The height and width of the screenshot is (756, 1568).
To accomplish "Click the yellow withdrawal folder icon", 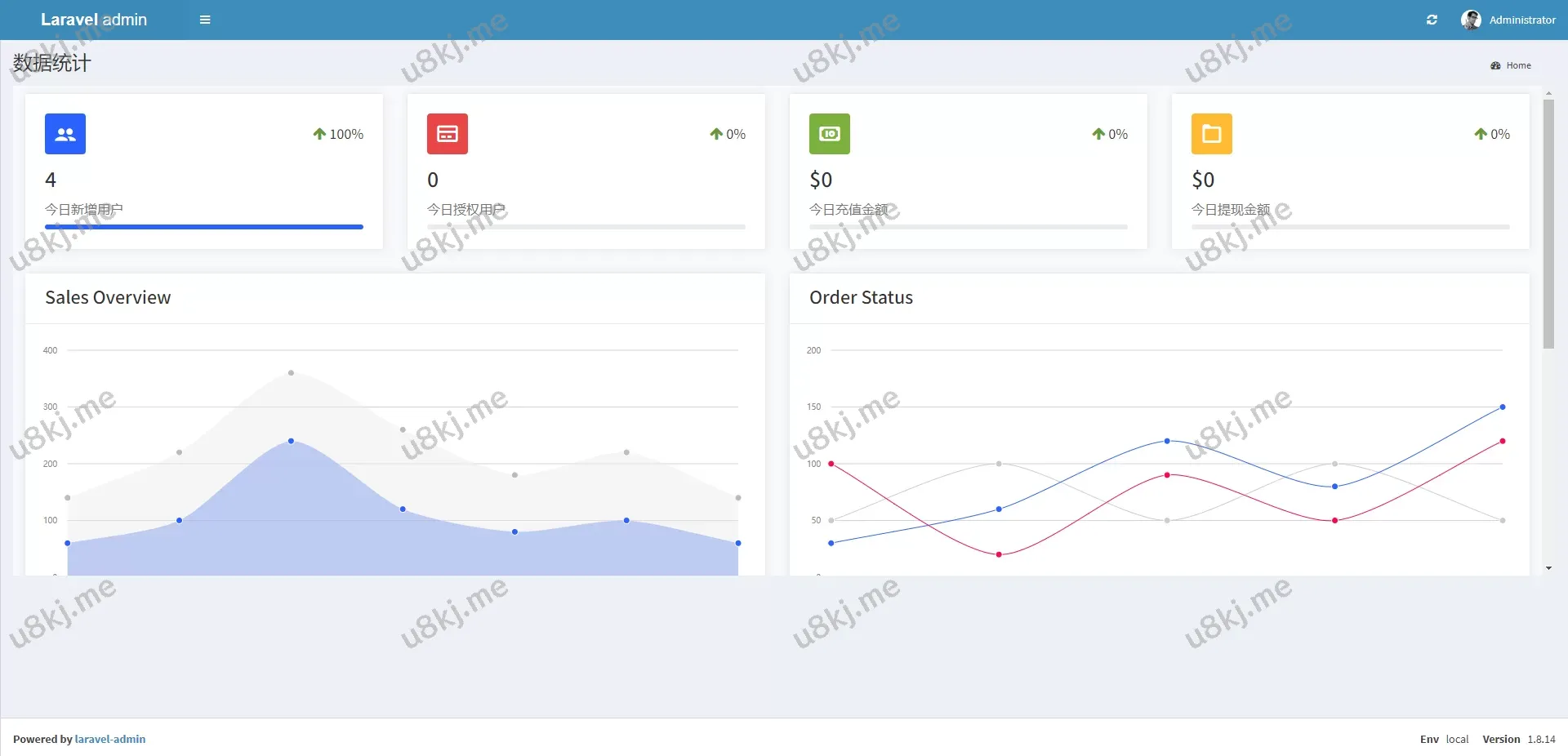I will 1211,134.
